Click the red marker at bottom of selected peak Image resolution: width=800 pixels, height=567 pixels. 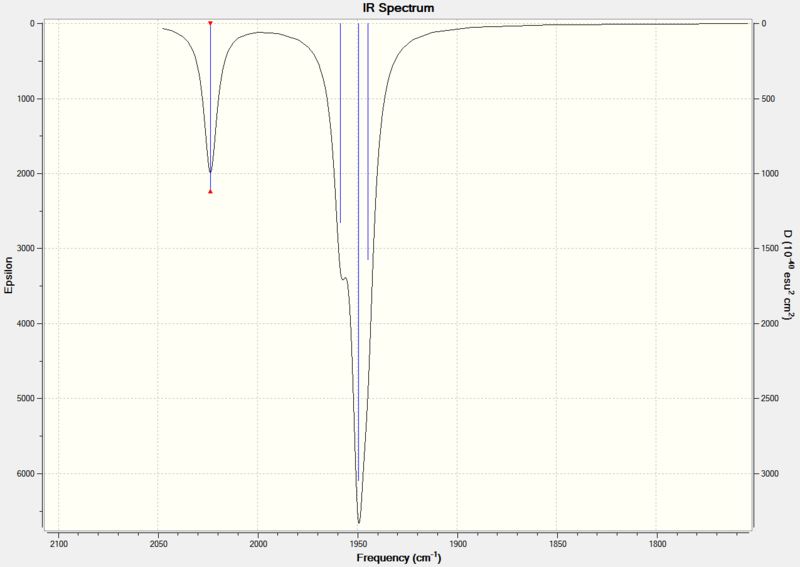(x=210, y=192)
